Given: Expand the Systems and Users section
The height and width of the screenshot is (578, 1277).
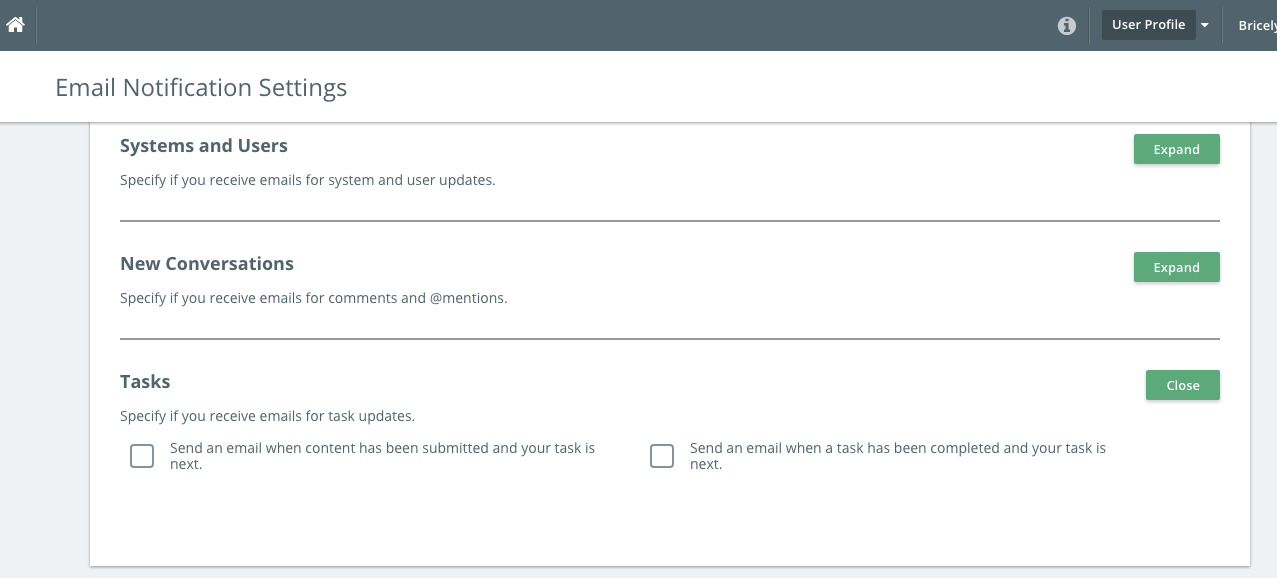Looking at the screenshot, I should [1176, 149].
